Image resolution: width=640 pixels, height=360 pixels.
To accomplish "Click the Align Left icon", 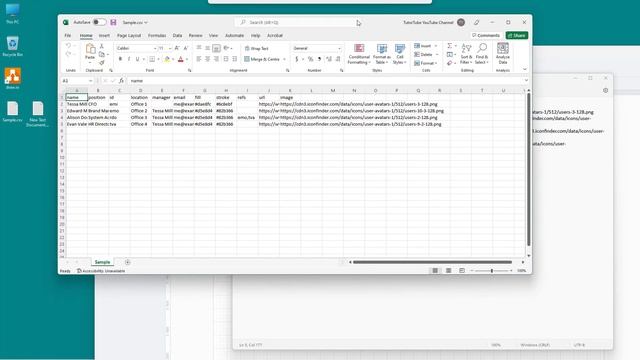I will tap(199, 59).
